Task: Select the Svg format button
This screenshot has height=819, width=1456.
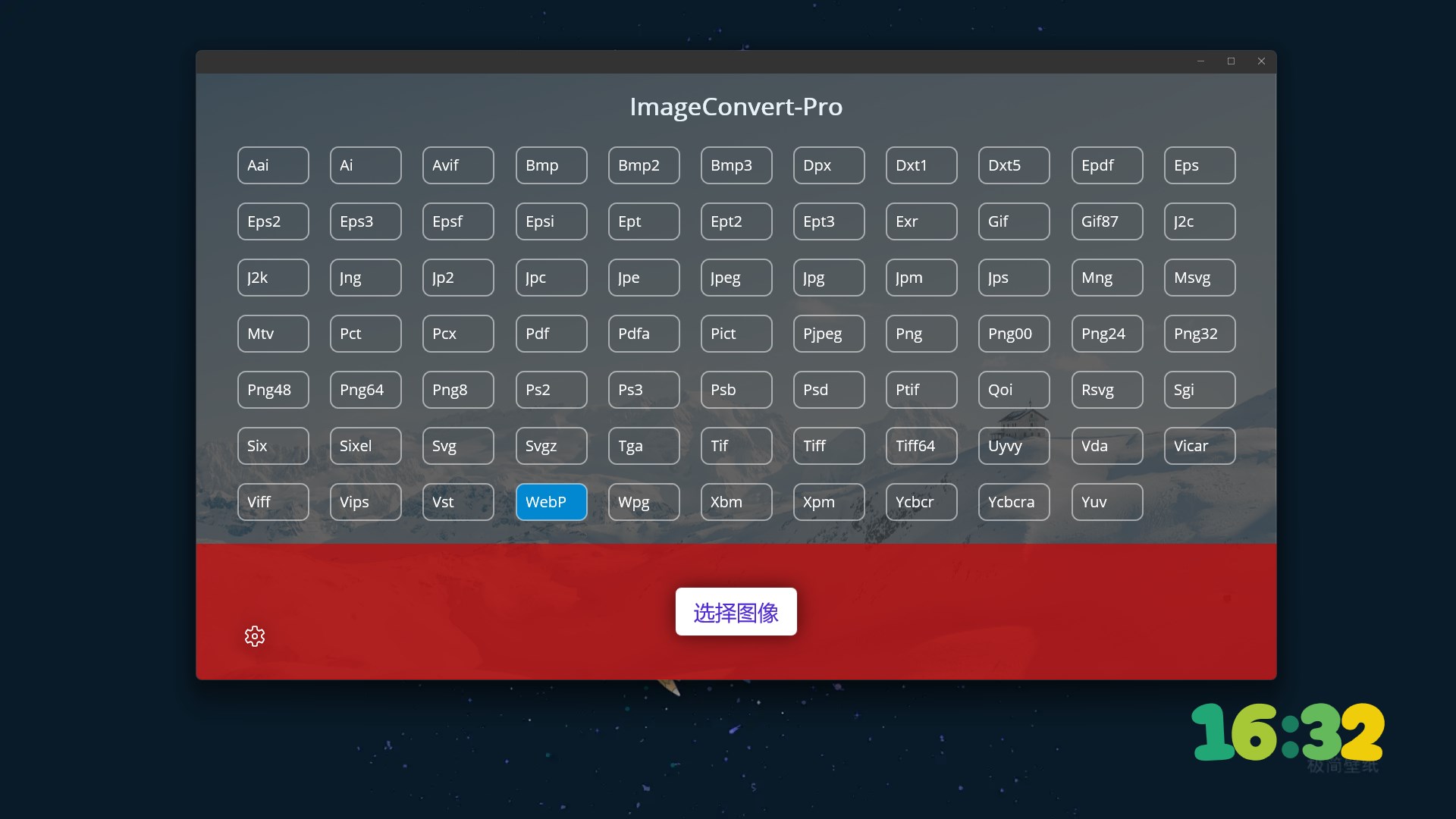Action: coord(458,446)
